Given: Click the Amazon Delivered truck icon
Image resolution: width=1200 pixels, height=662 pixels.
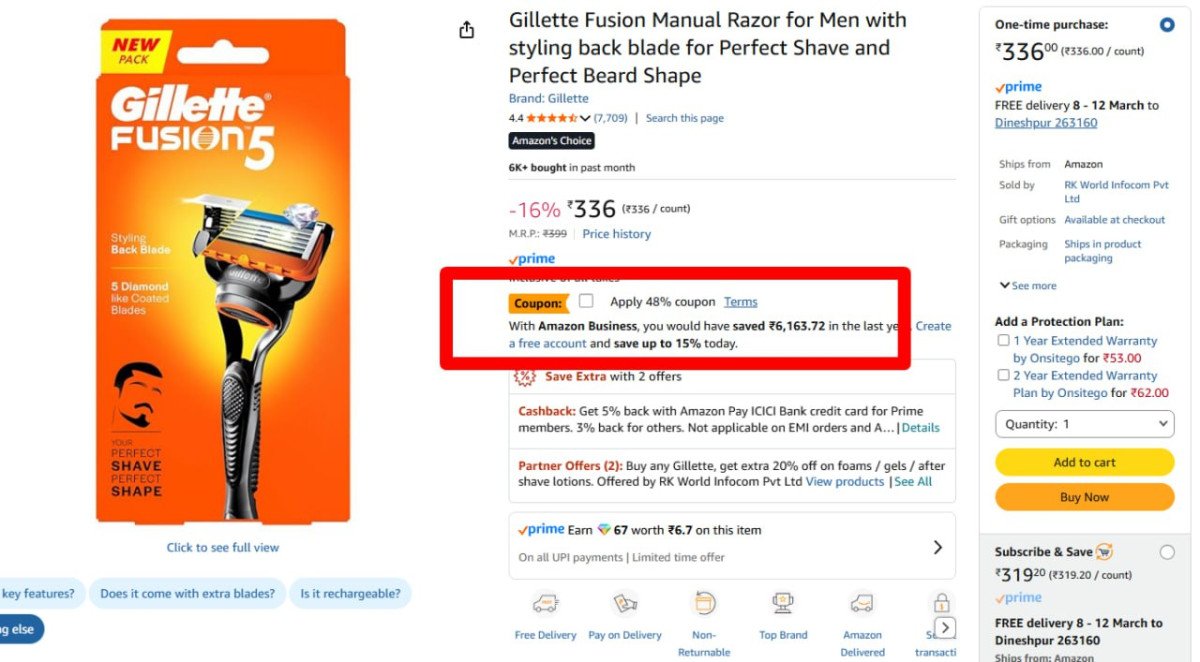Looking at the screenshot, I should pyautogui.click(x=862, y=604).
